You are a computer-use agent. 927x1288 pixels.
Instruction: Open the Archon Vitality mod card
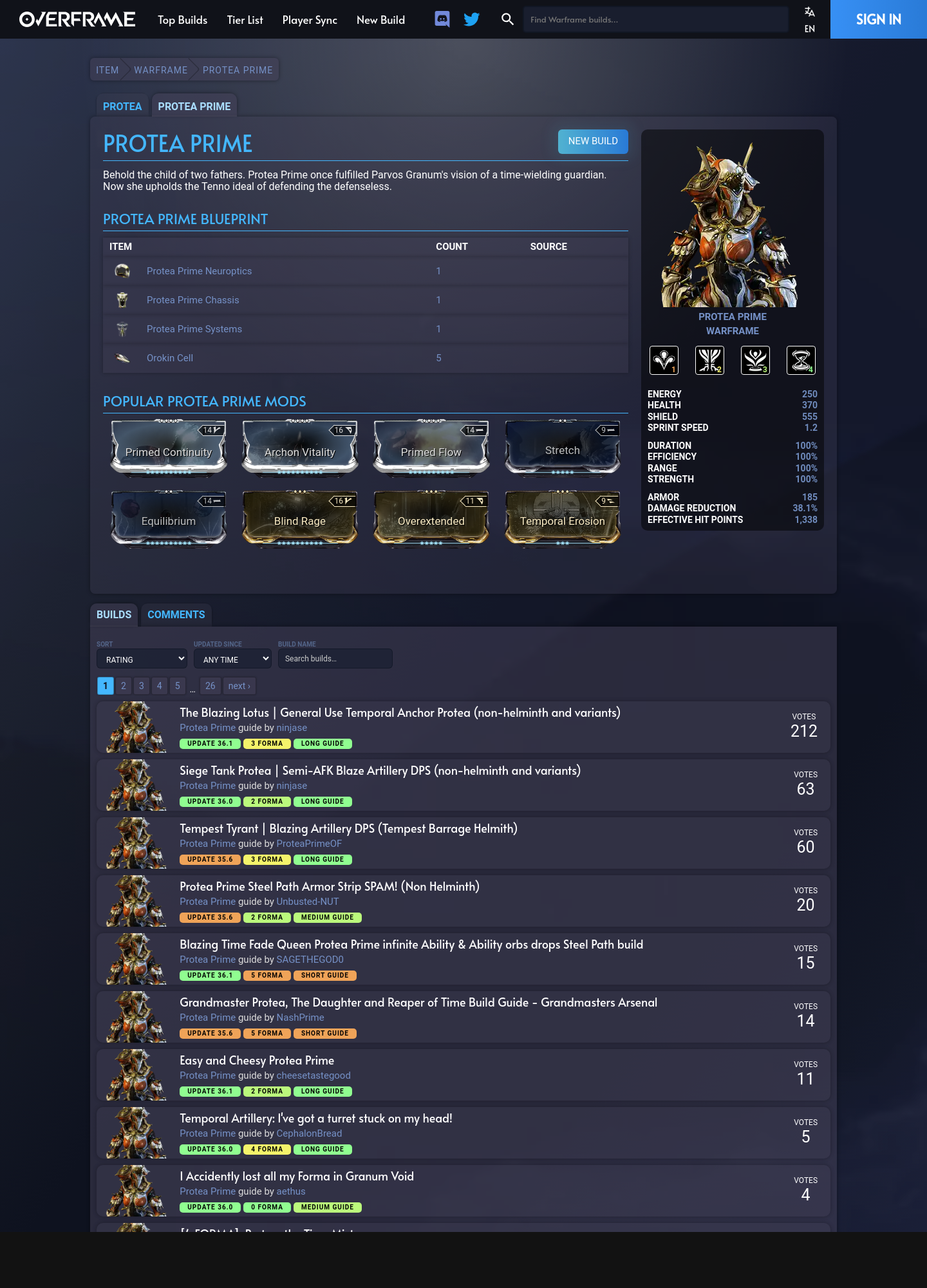point(300,448)
